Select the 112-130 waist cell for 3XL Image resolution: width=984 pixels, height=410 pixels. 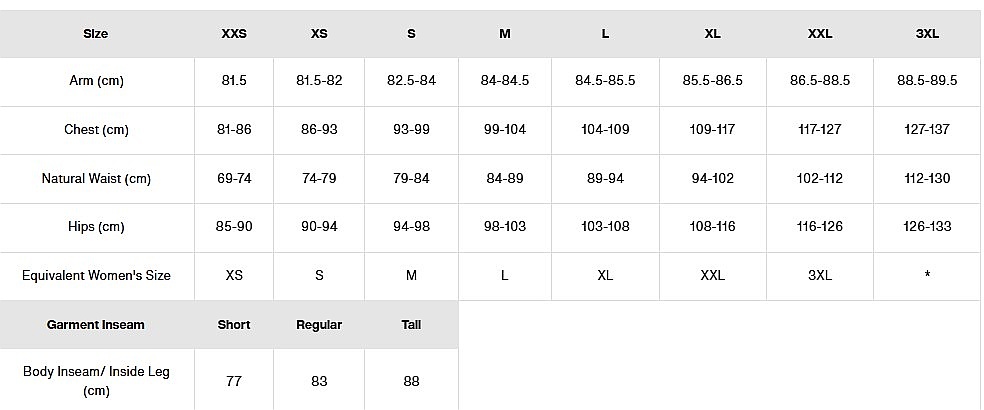point(927,179)
